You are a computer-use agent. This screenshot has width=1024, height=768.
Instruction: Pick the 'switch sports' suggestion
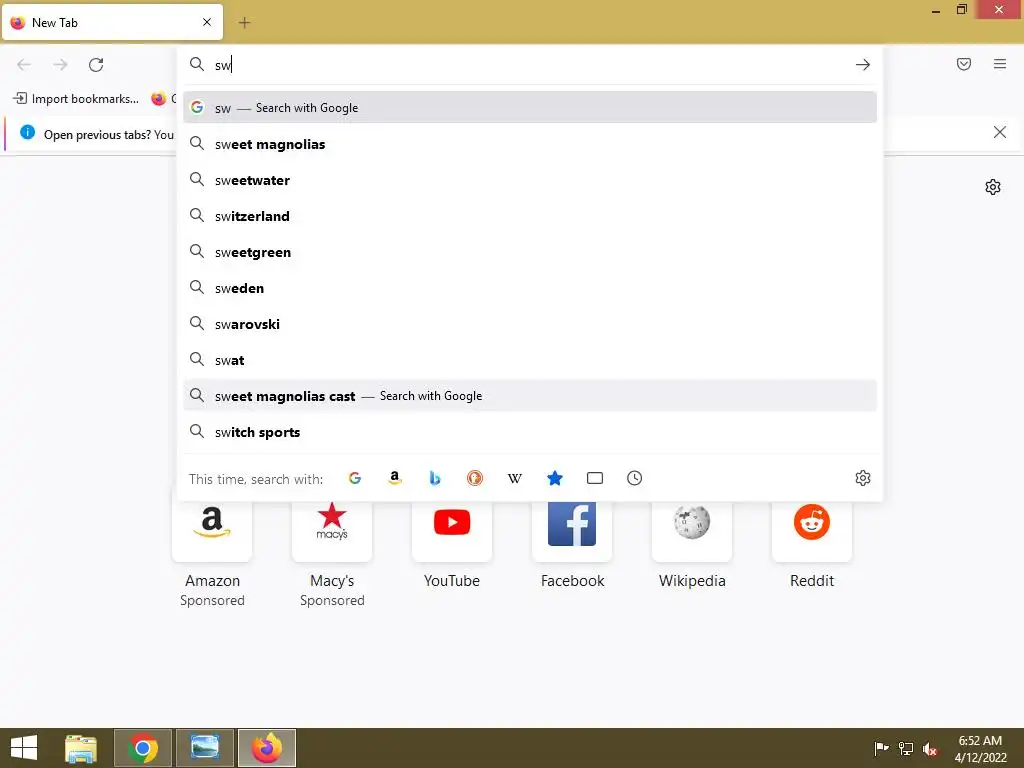530,432
